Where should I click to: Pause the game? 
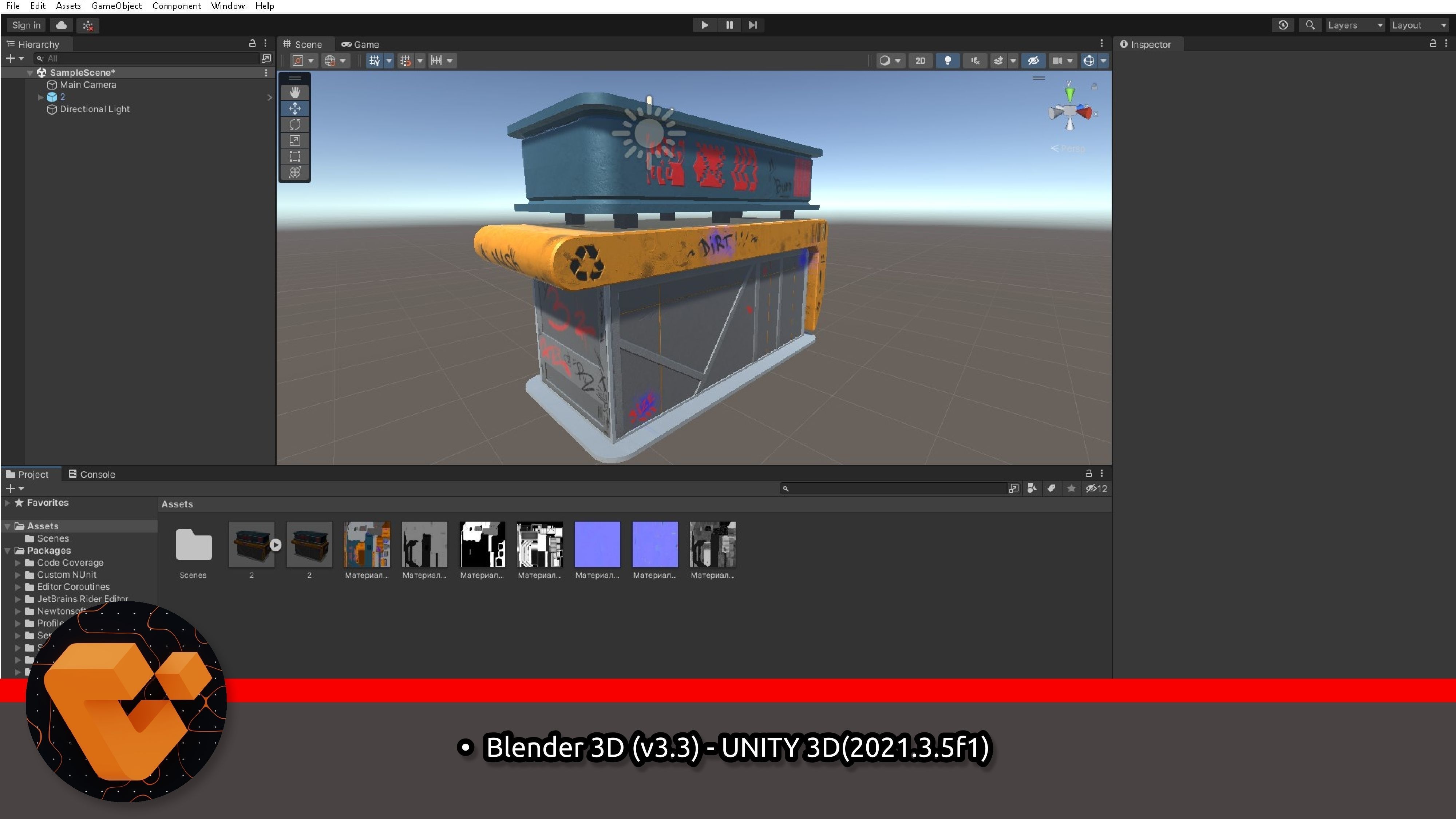729,25
